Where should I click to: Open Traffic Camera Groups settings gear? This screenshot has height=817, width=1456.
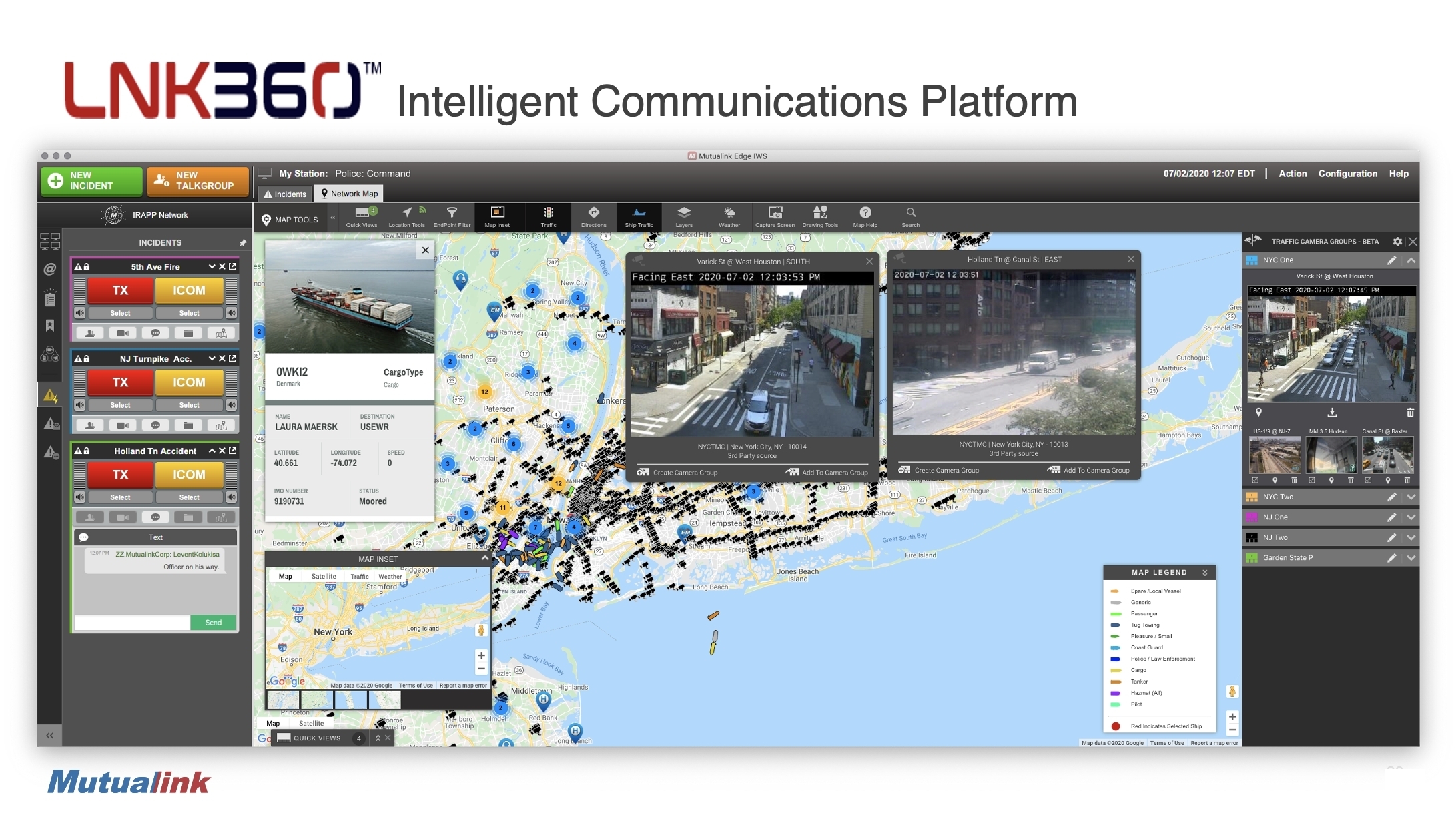[1397, 242]
